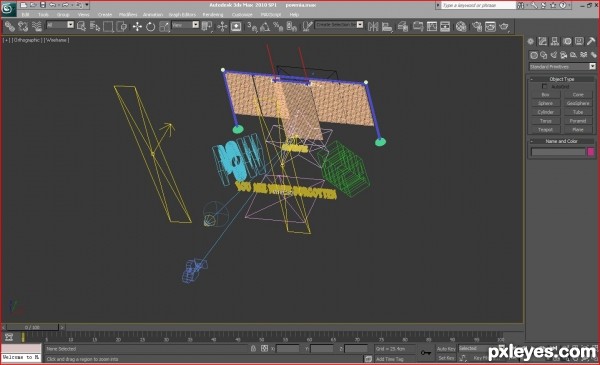Toggle the Spinner Snap button
600x365 pixels.
(292, 26)
